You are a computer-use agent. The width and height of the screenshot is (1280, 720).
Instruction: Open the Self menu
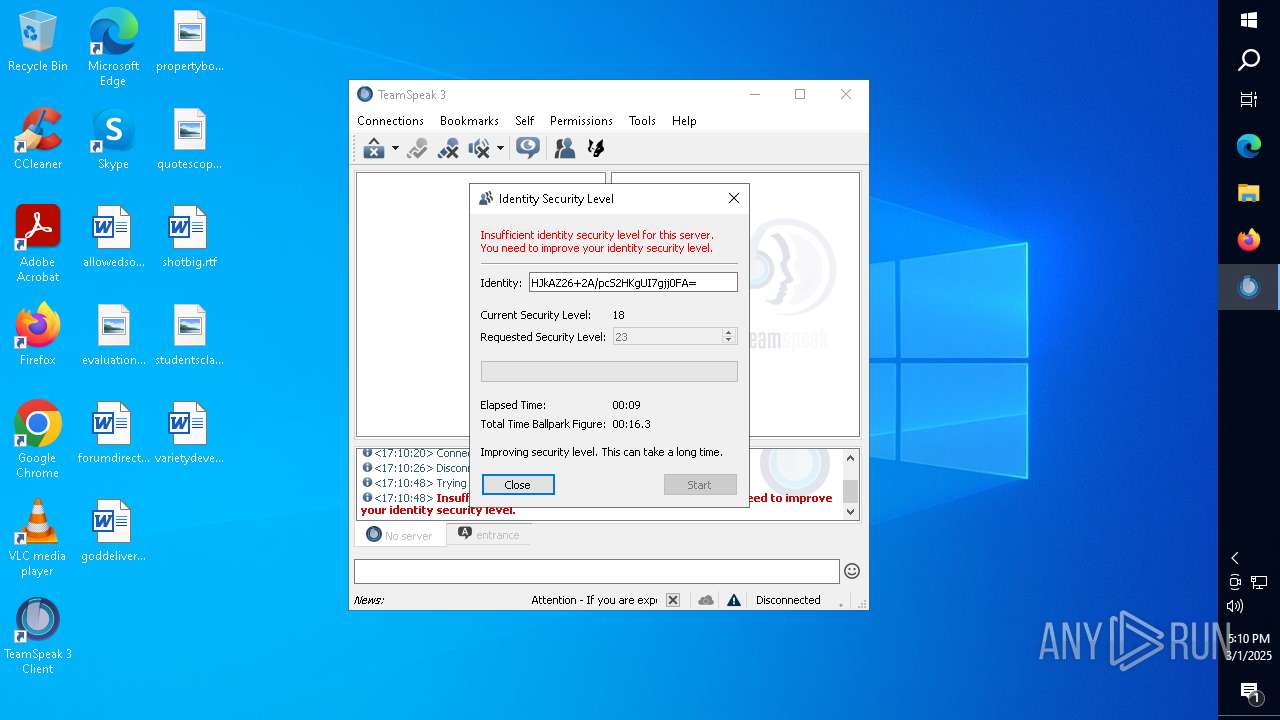coord(524,121)
